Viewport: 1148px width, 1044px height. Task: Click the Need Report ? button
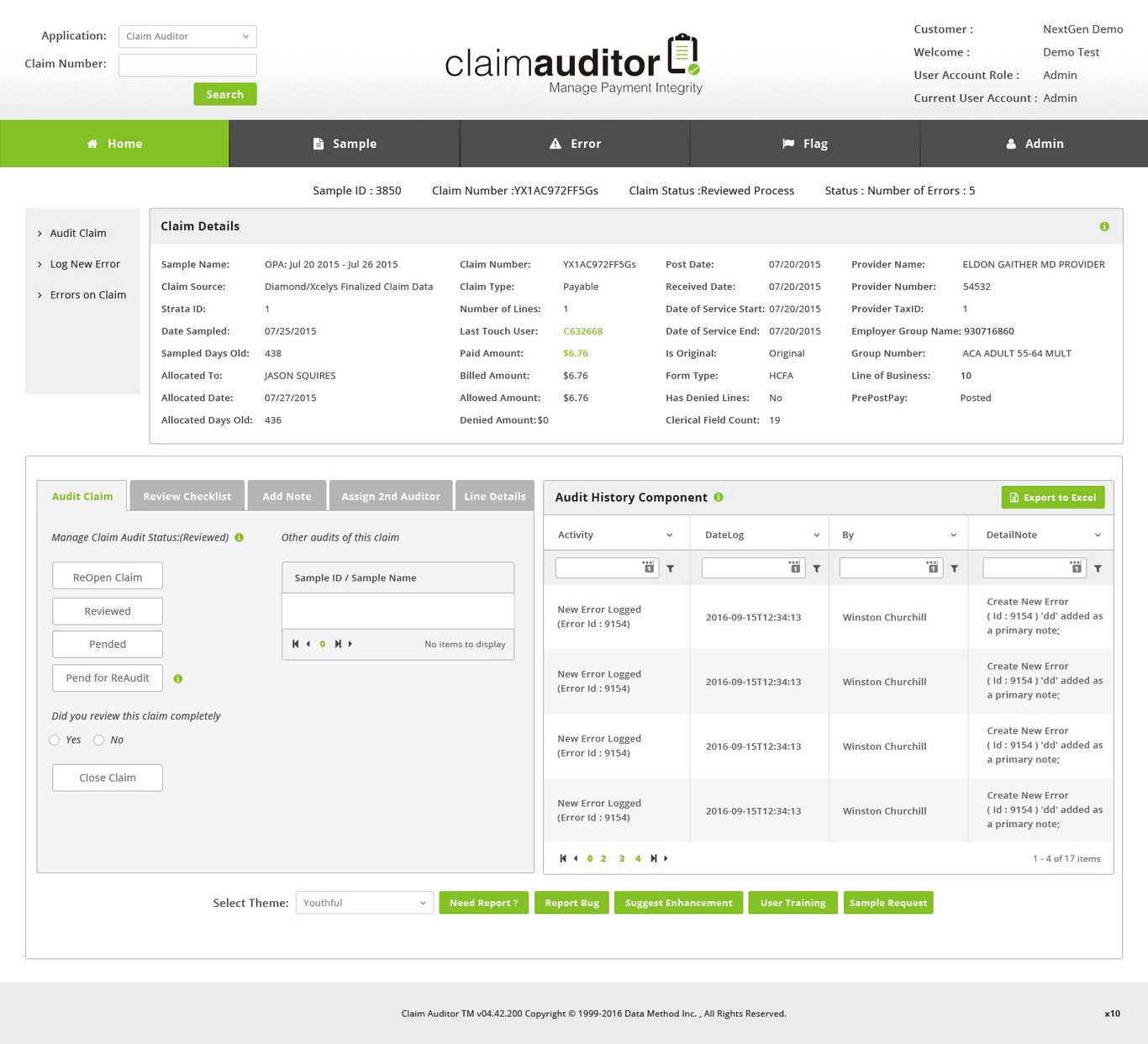click(484, 903)
